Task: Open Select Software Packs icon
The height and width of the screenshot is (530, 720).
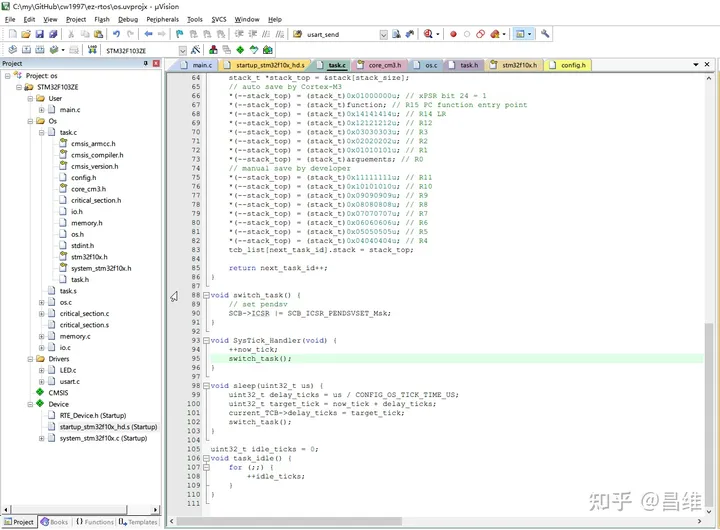Action: pyautogui.click(x=254, y=50)
